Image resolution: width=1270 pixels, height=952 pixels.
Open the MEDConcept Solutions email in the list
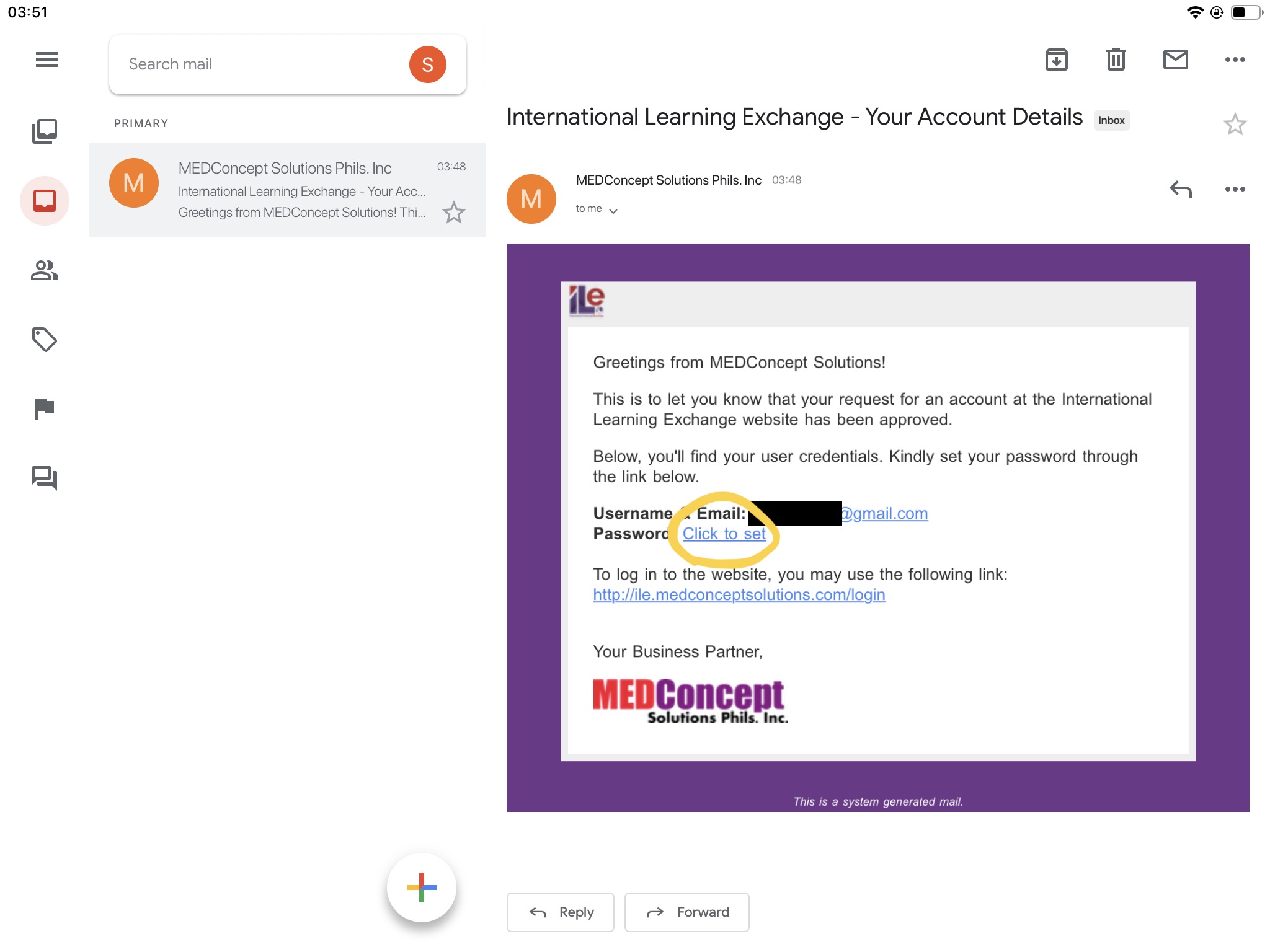(x=288, y=190)
